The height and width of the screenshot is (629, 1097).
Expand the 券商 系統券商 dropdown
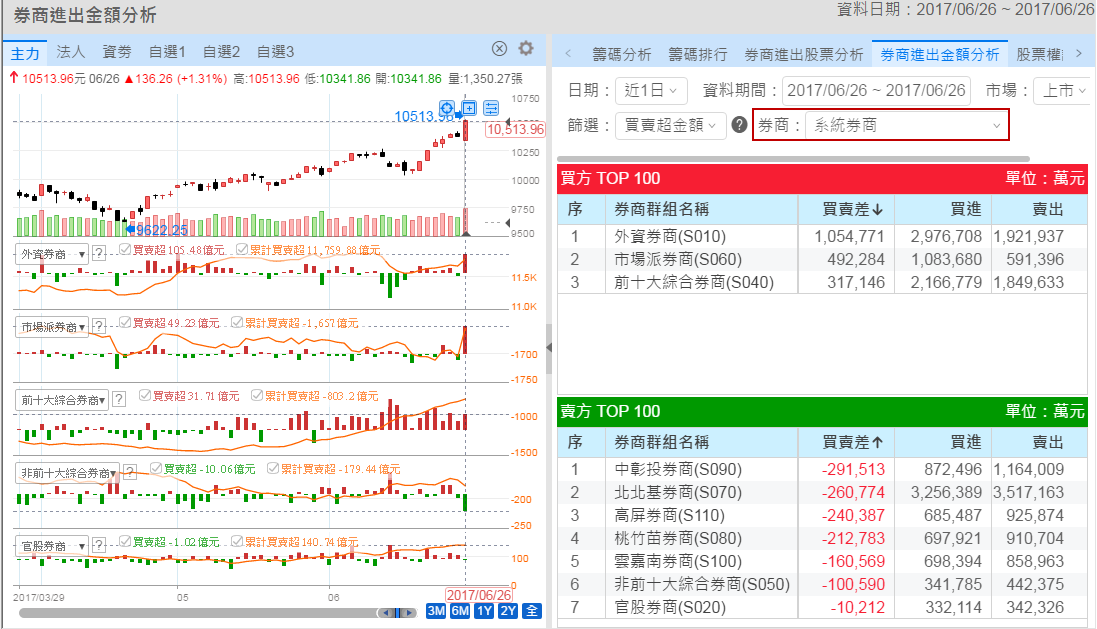coord(906,125)
